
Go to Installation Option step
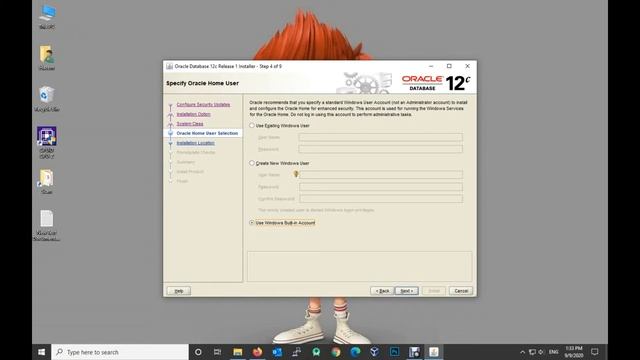pos(193,114)
